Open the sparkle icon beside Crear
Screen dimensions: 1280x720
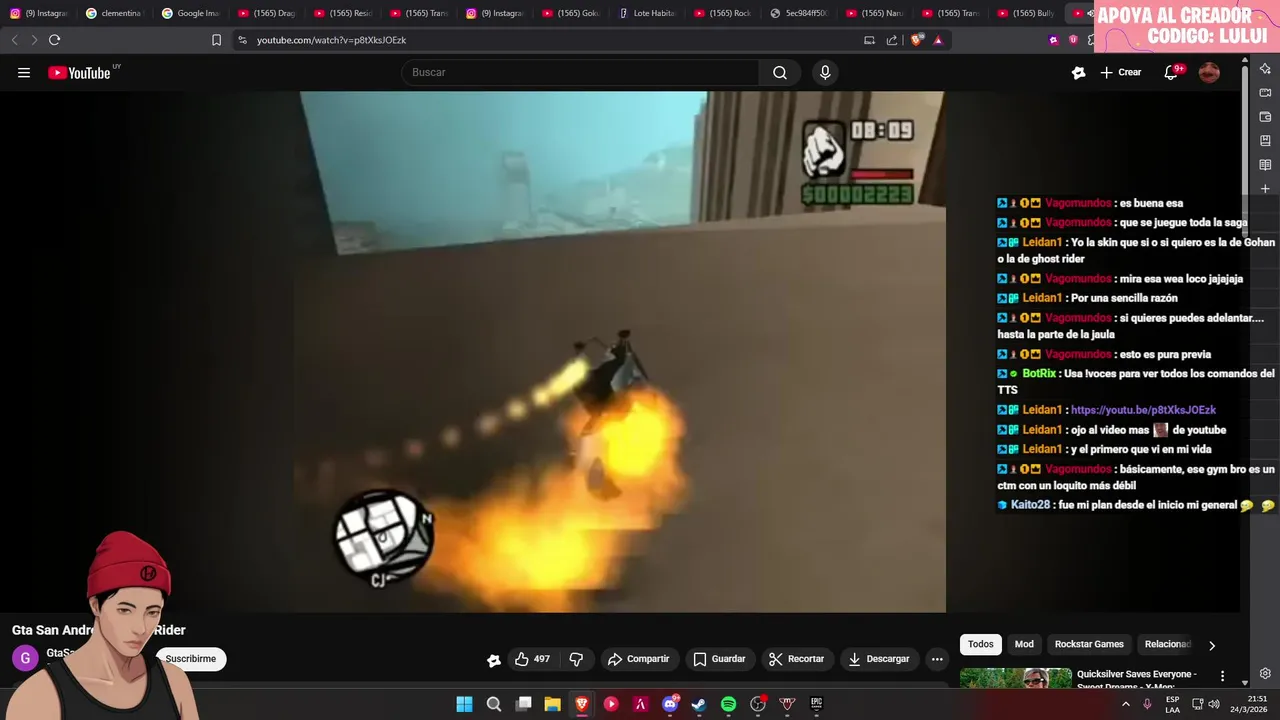click(1078, 72)
